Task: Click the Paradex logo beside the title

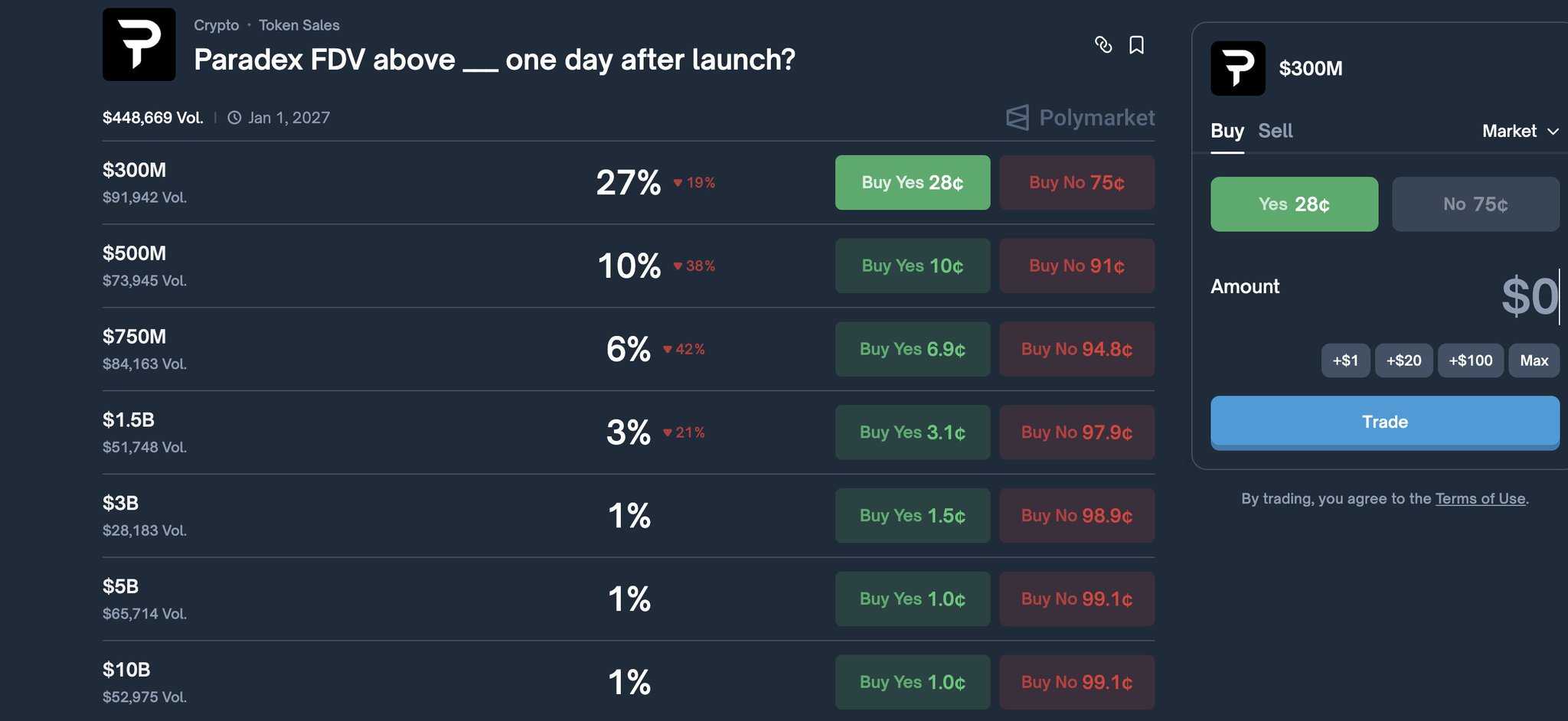Action: (139, 44)
